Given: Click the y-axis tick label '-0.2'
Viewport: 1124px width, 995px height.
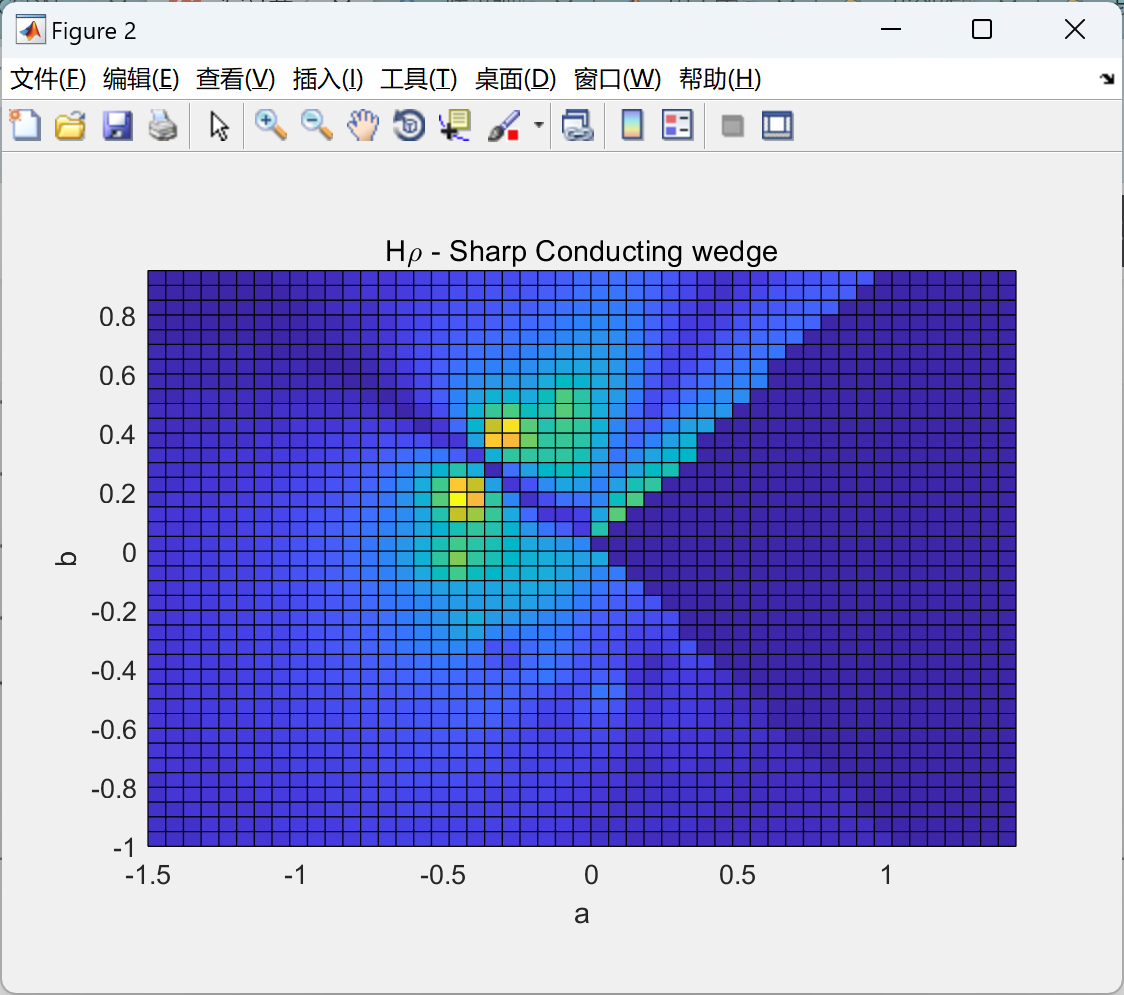Looking at the screenshot, I should (x=113, y=612).
